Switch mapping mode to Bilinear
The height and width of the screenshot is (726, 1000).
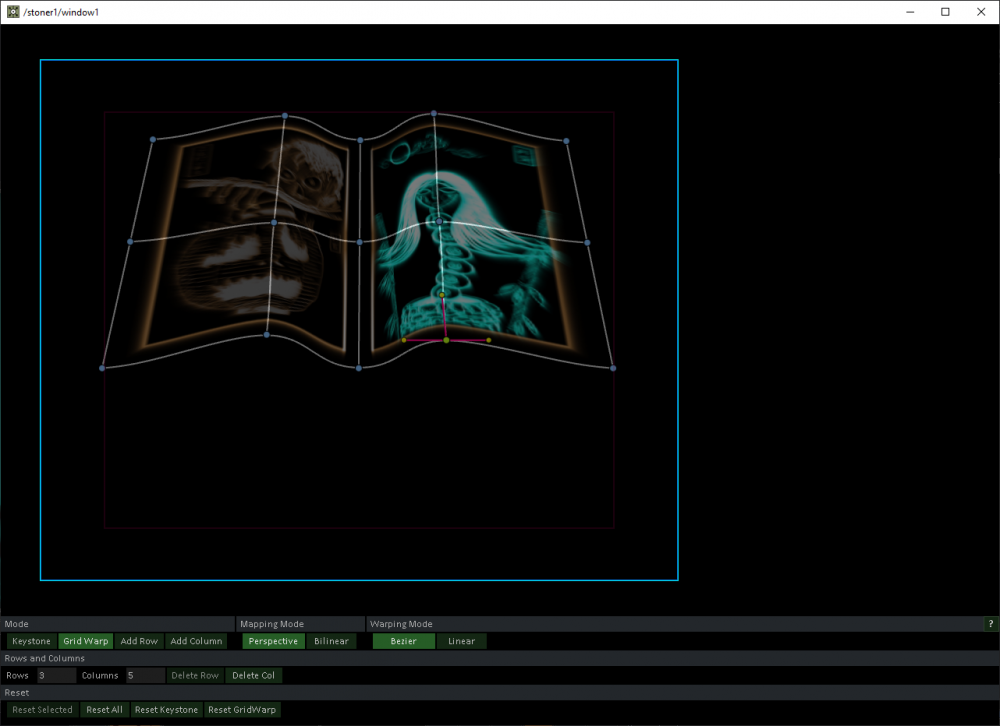point(331,641)
